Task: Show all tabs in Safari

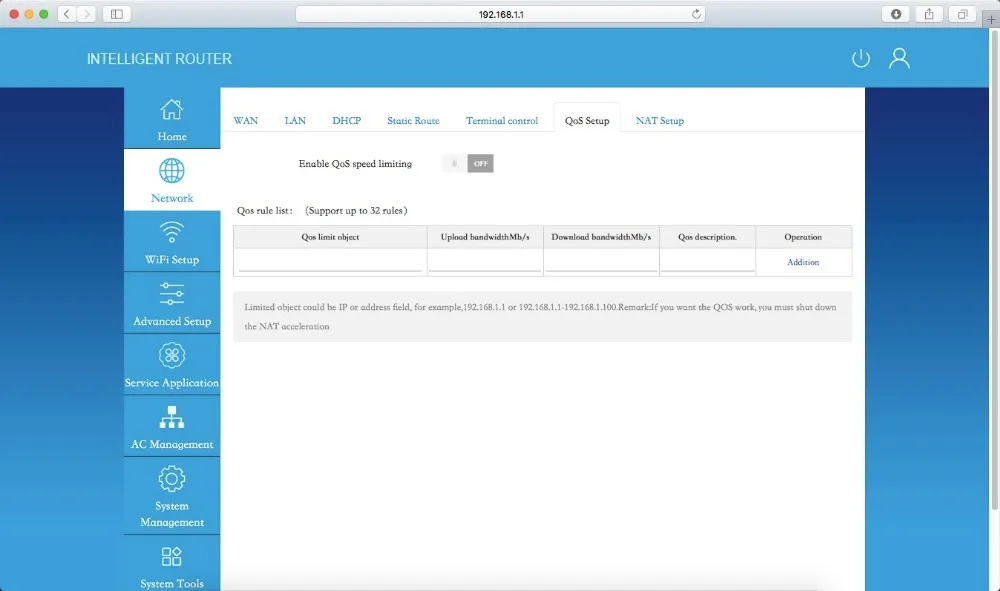Action: pyautogui.click(x=962, y=14)
